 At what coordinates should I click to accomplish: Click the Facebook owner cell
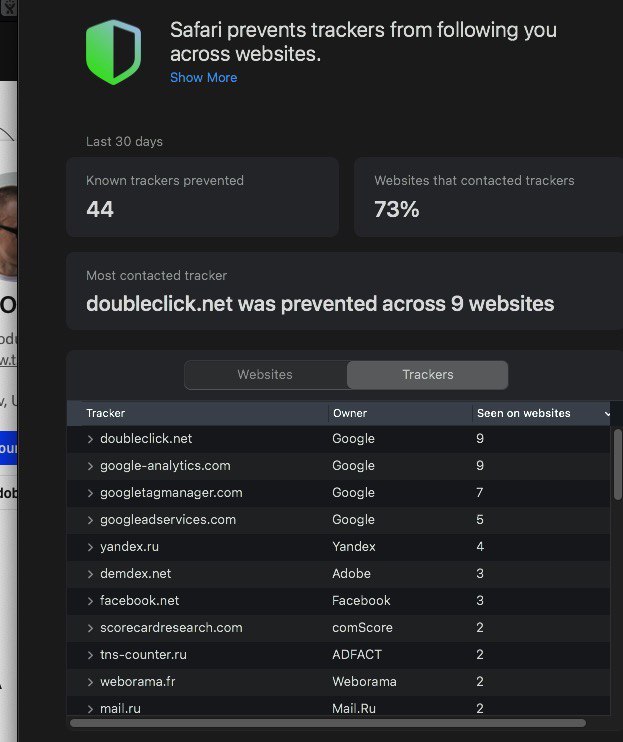coord(361,601)
